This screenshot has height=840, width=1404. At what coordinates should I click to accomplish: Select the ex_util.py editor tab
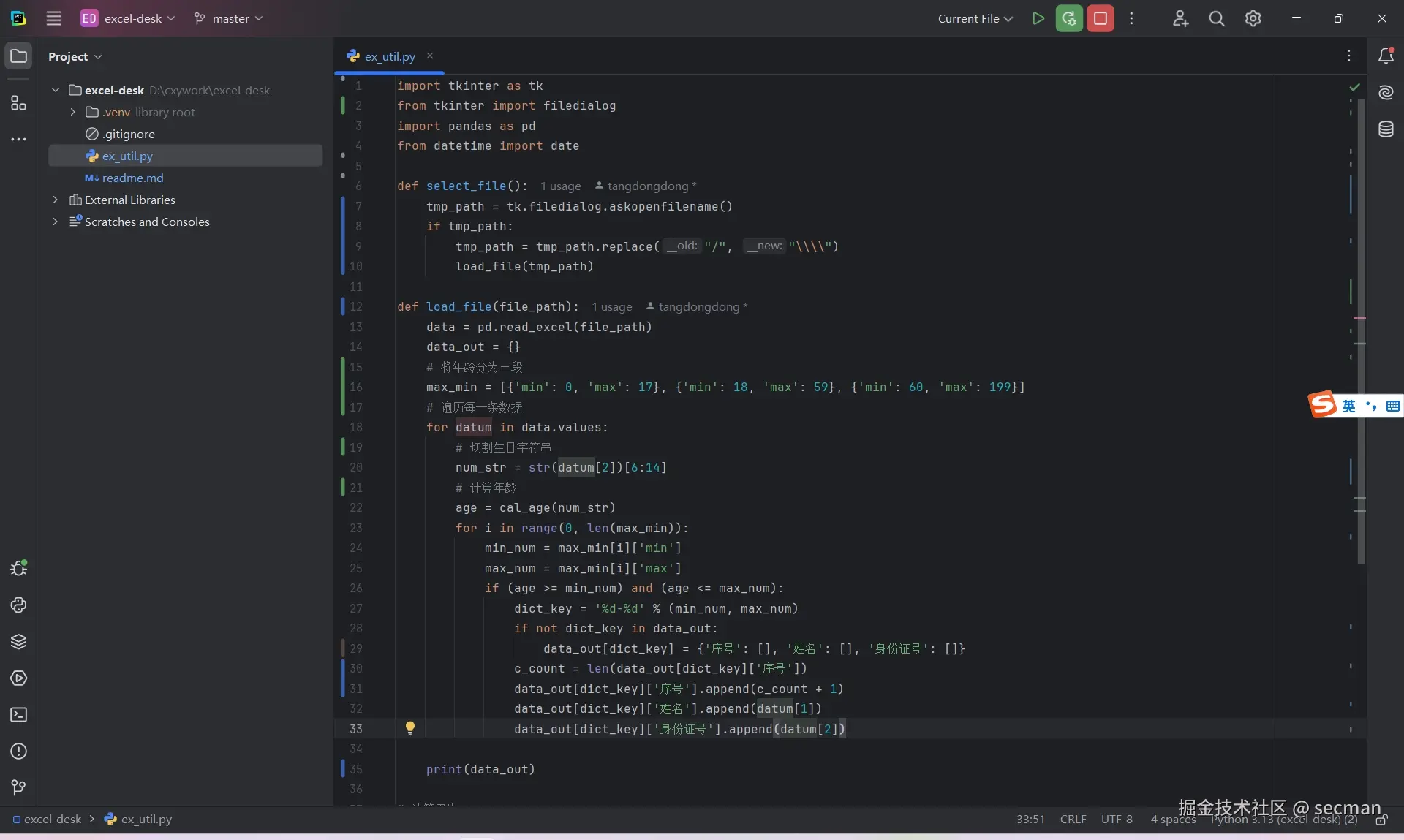coord(389,56)
